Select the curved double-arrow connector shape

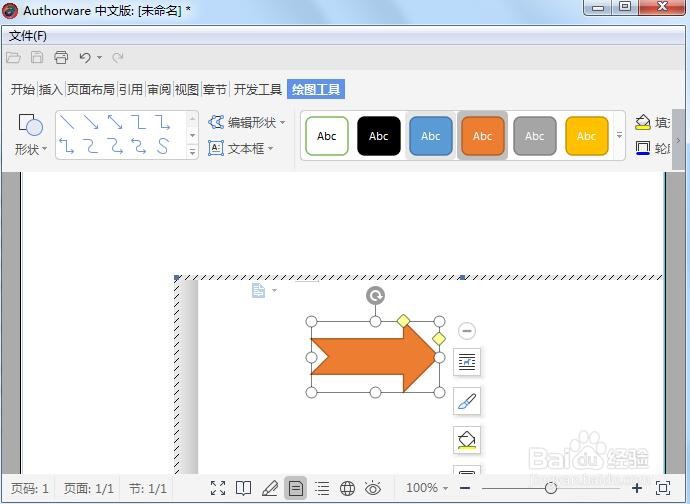tap(139, 146)
